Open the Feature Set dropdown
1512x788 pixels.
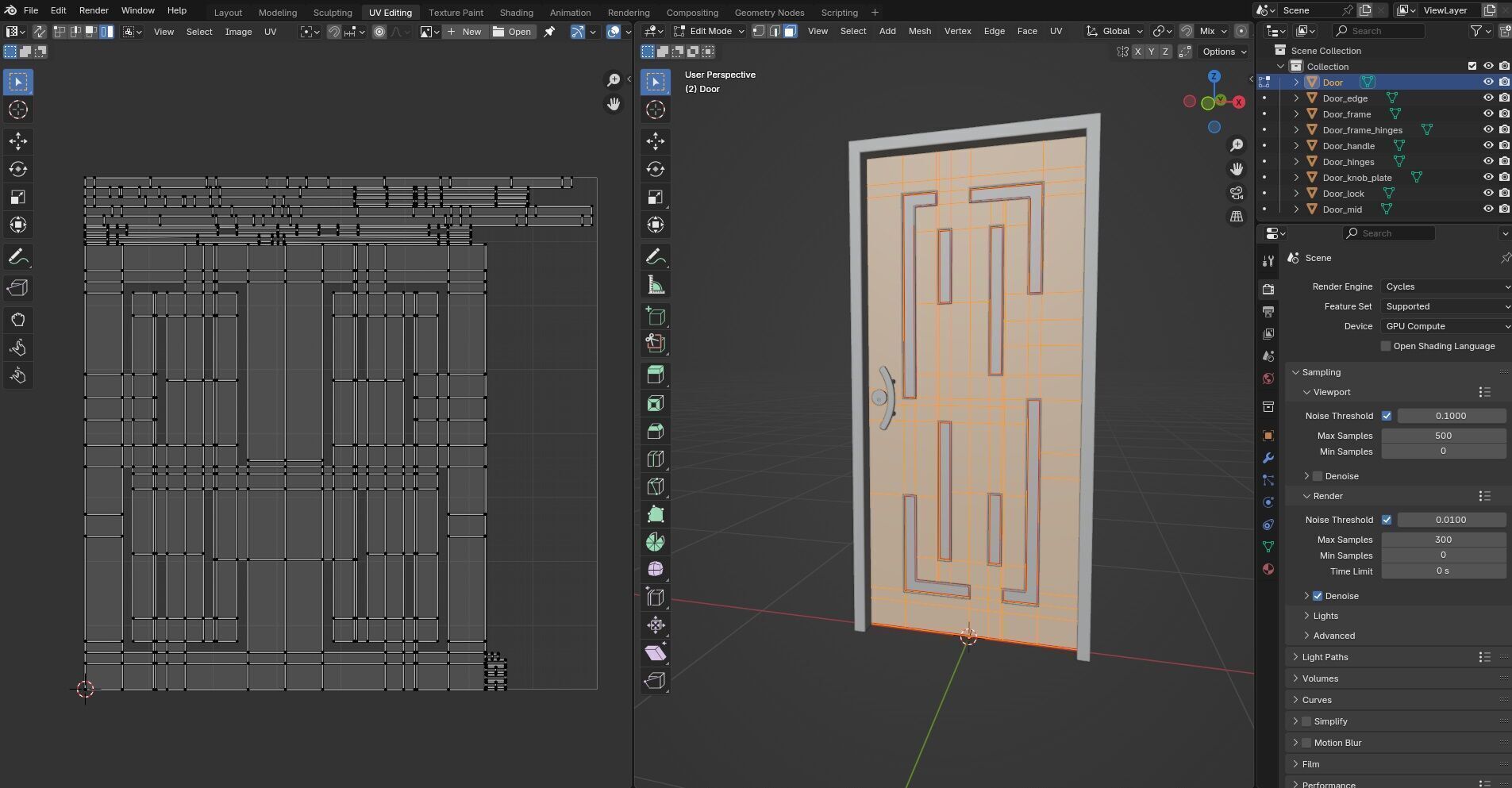coord(1446,306)
